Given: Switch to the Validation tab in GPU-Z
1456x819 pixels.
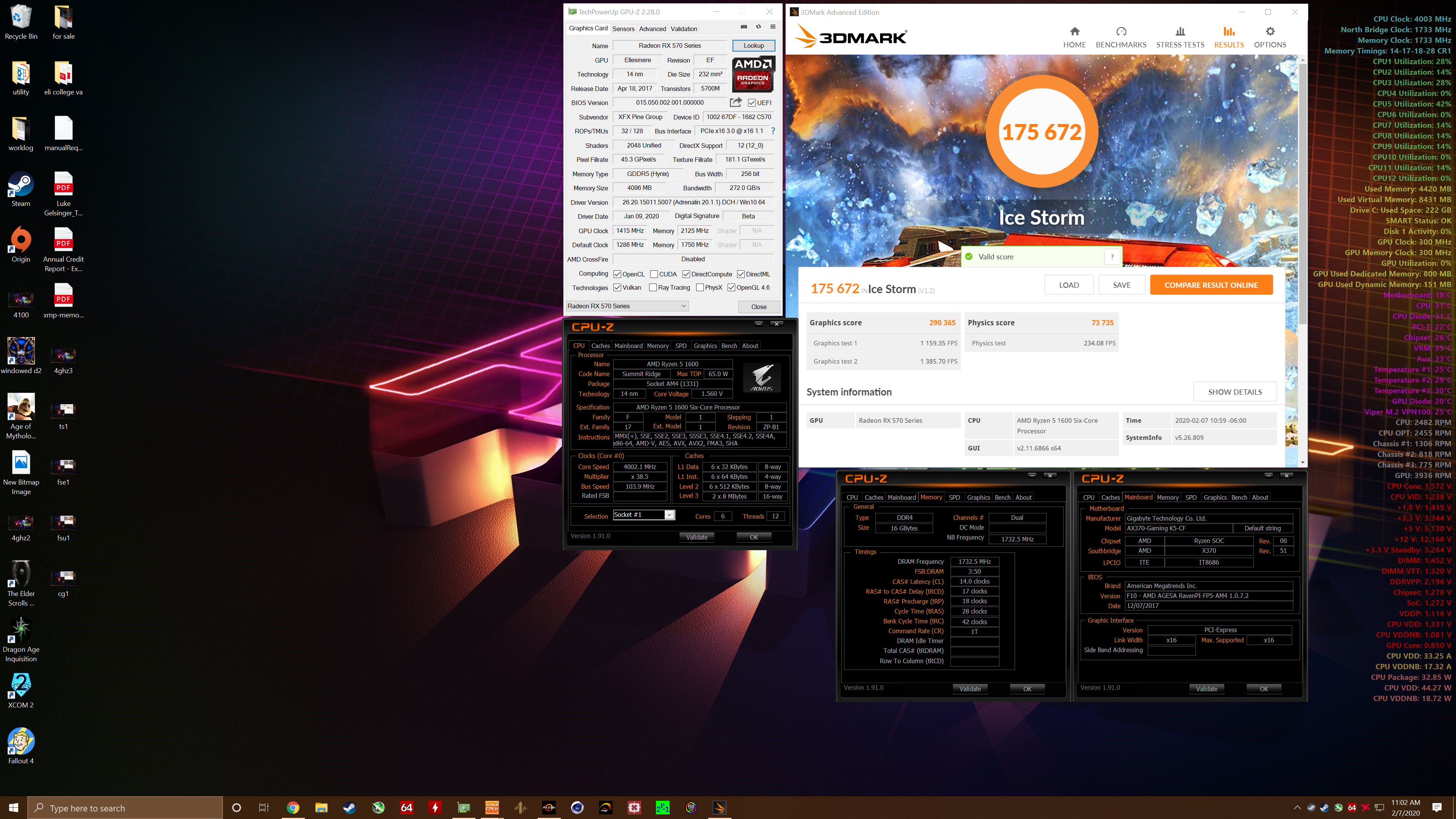Looking at the screenshot, I should coord(684,29).
